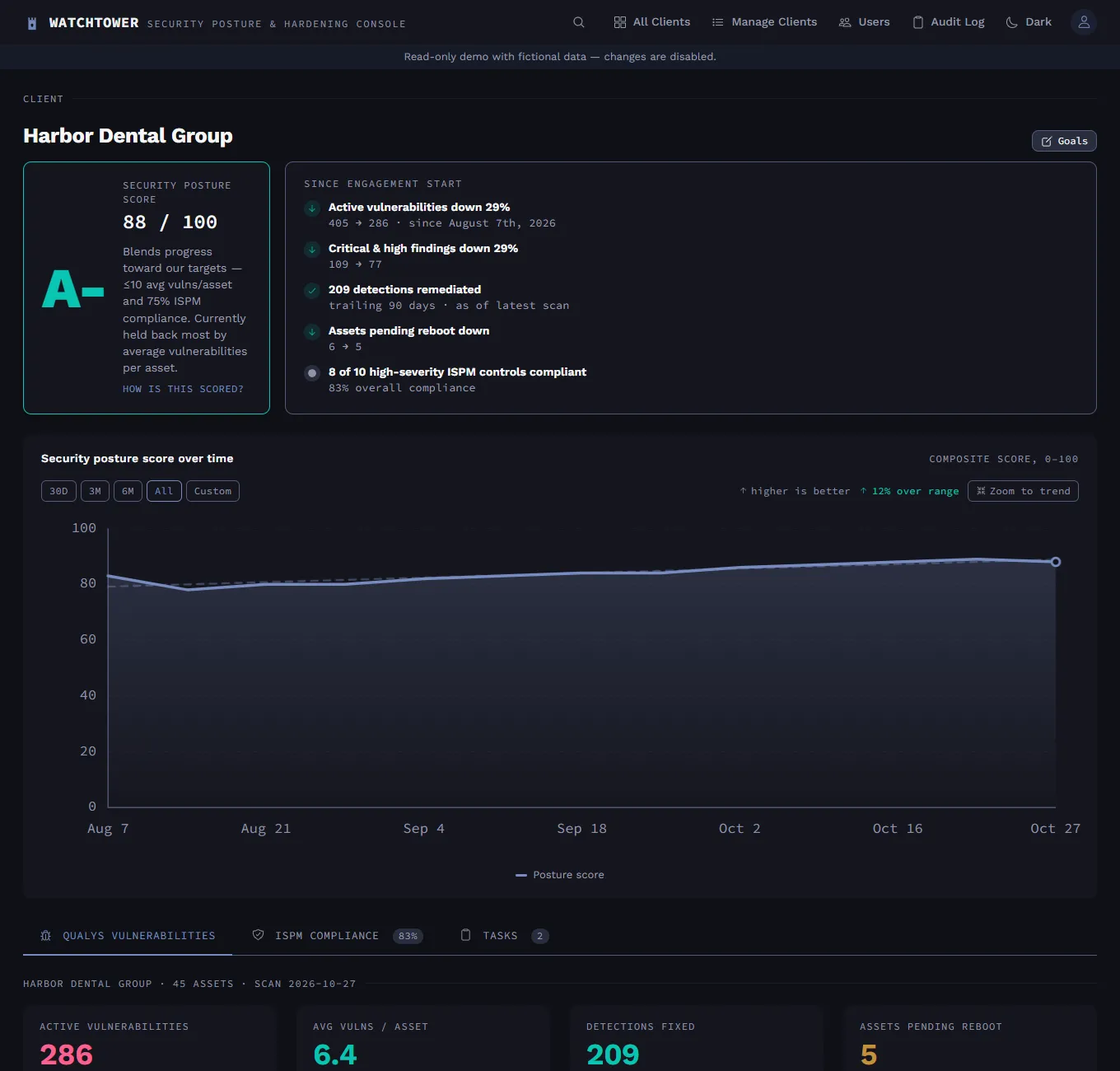Toggle Posture score legend entry

[560, 875]
